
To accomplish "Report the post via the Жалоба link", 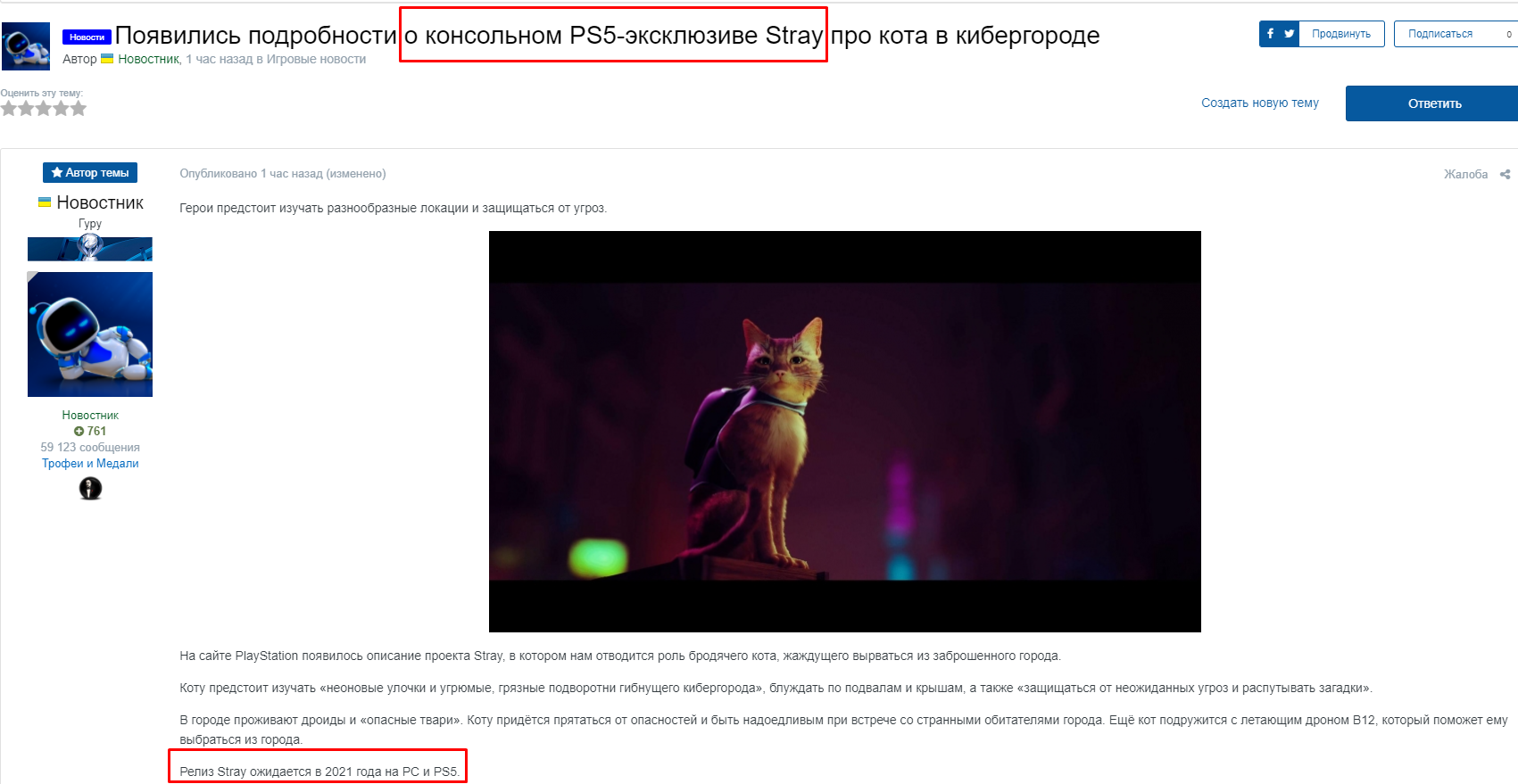I will tap(1465, 174).
